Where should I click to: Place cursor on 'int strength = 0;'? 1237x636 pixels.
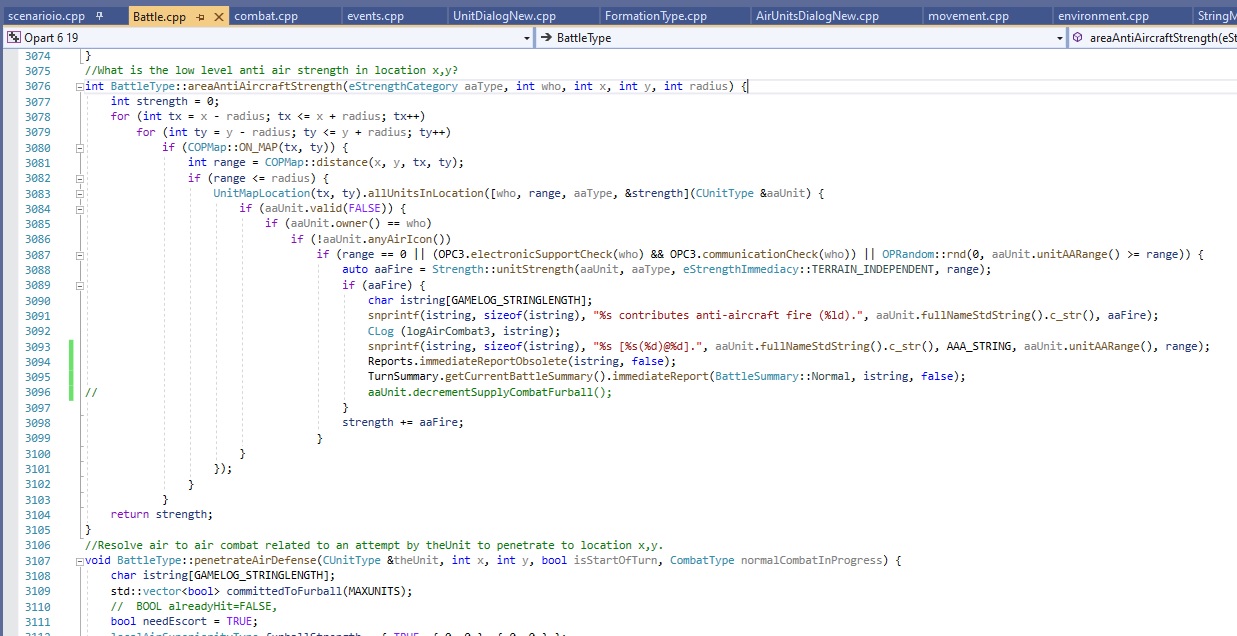(165, 102)
